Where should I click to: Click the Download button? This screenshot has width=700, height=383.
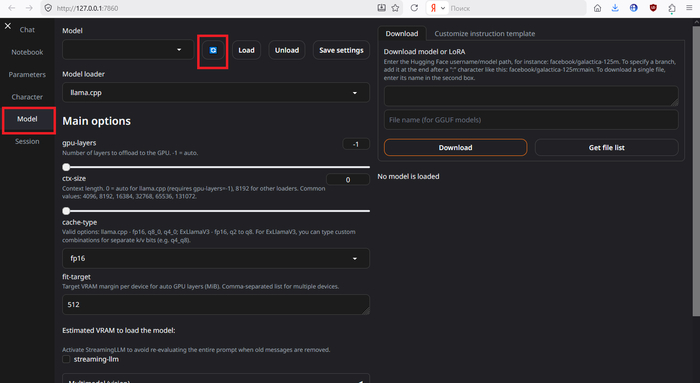455,147
